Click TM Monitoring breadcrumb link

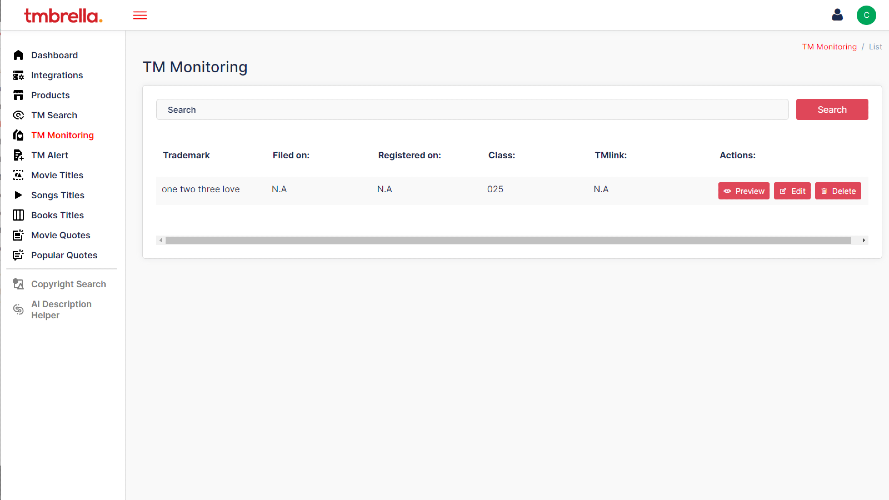coord(829,46)
